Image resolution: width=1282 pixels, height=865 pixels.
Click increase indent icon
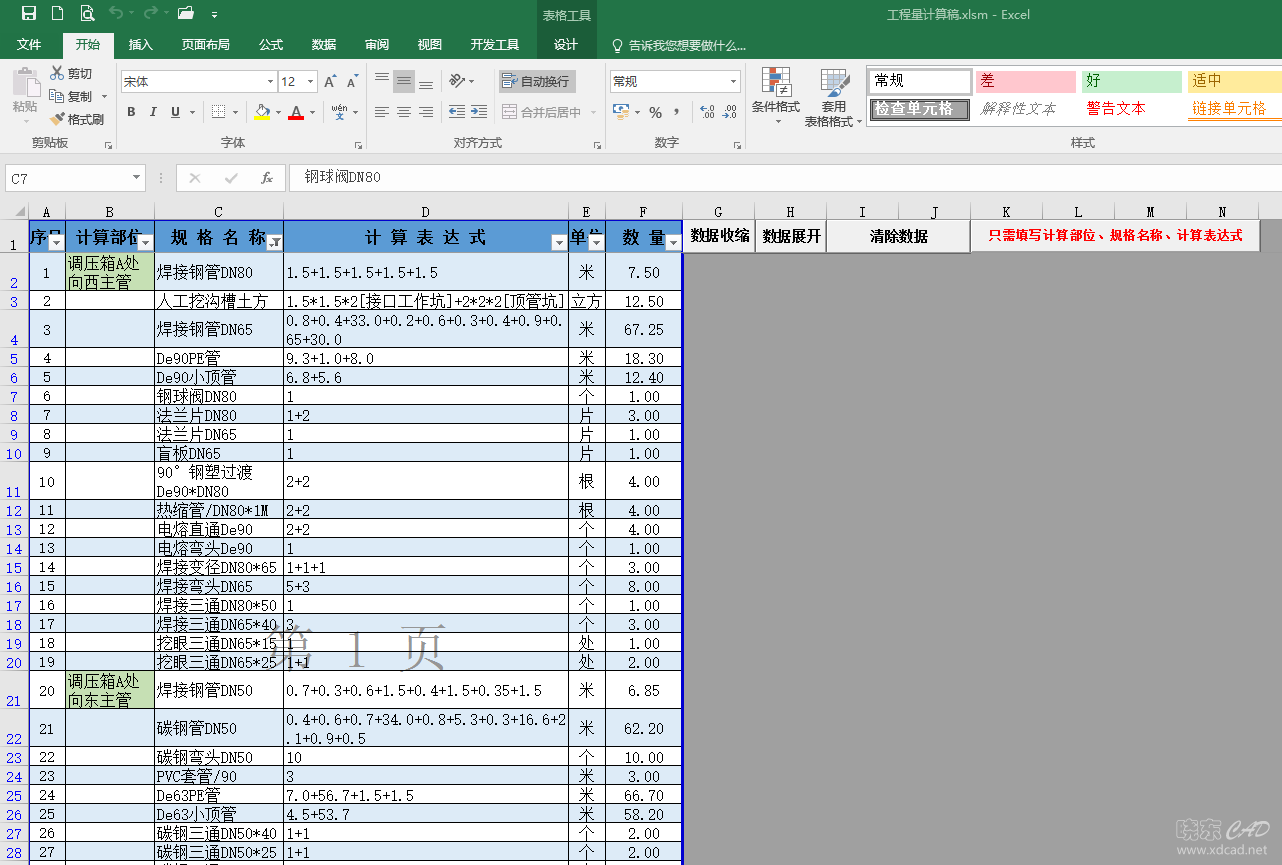point(480,112)
